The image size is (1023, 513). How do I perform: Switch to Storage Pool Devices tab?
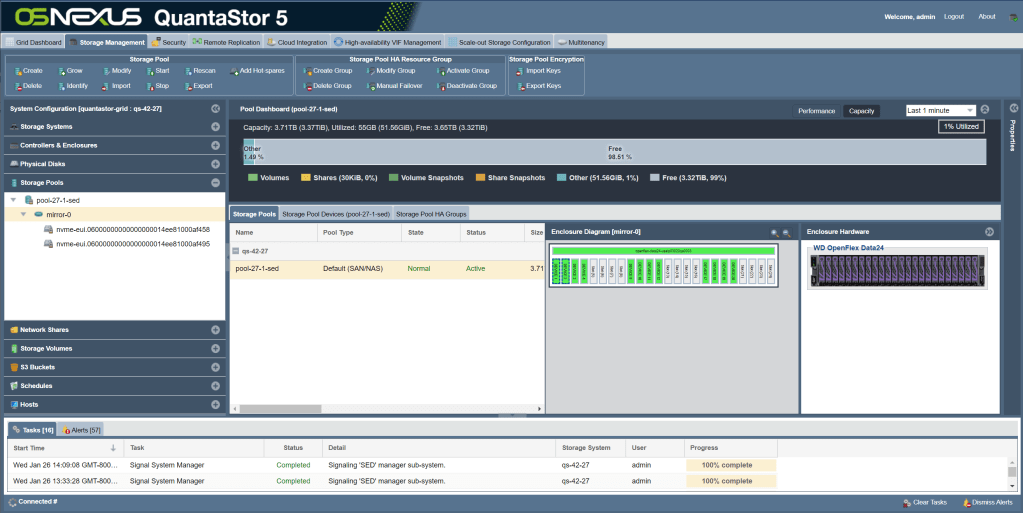[x=336, y=214]
